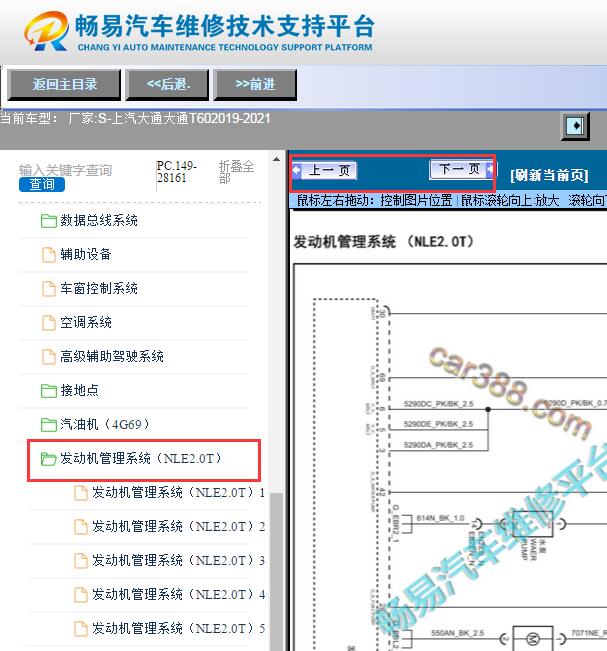The width and height of the screenshot is (607, 651).
Task: Click the folder icon beside 接地点
Action: 49,391
